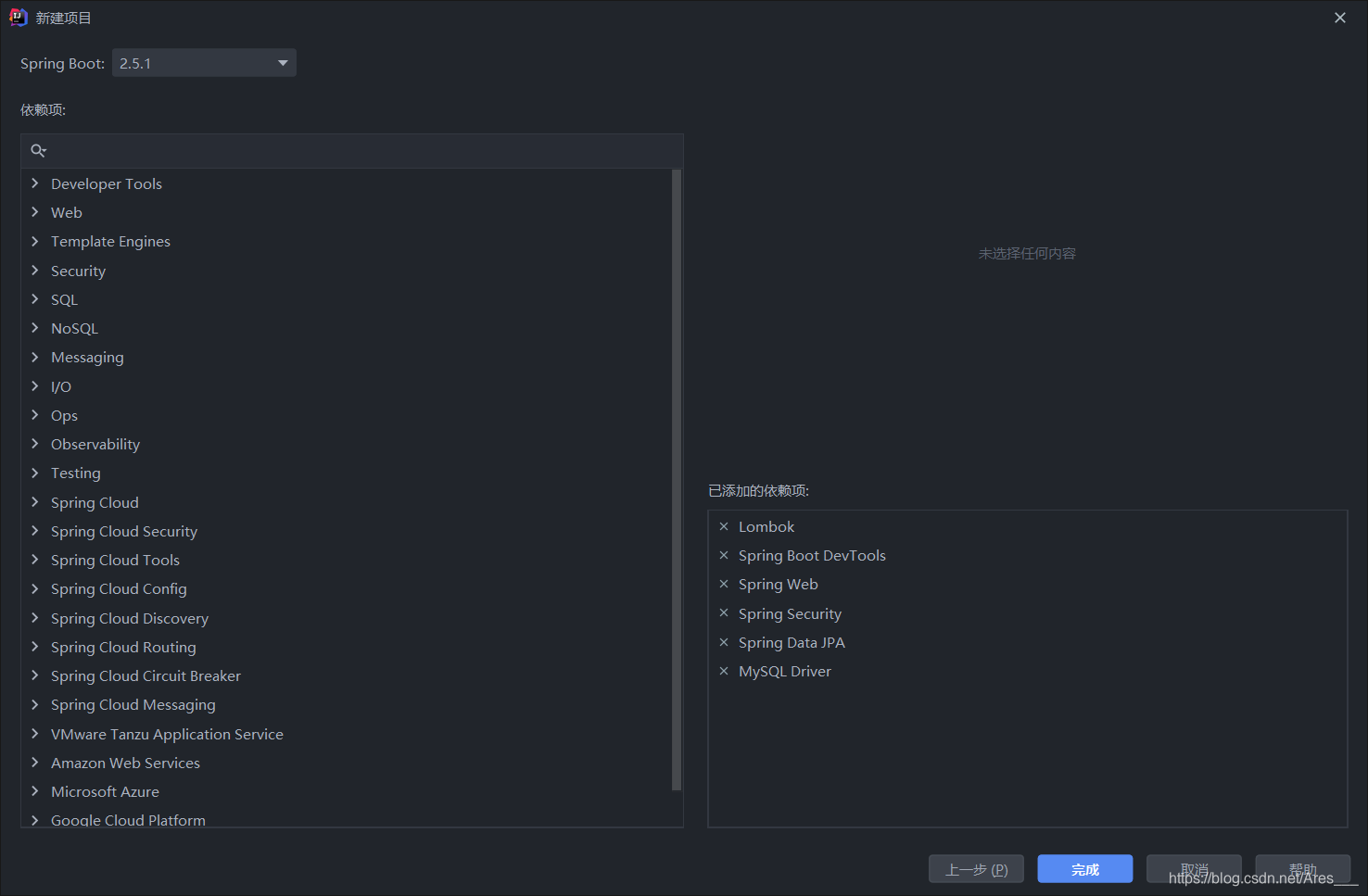Expand the Security category
The width and height of the screenshot is (1368, 896).
(35, 271)
